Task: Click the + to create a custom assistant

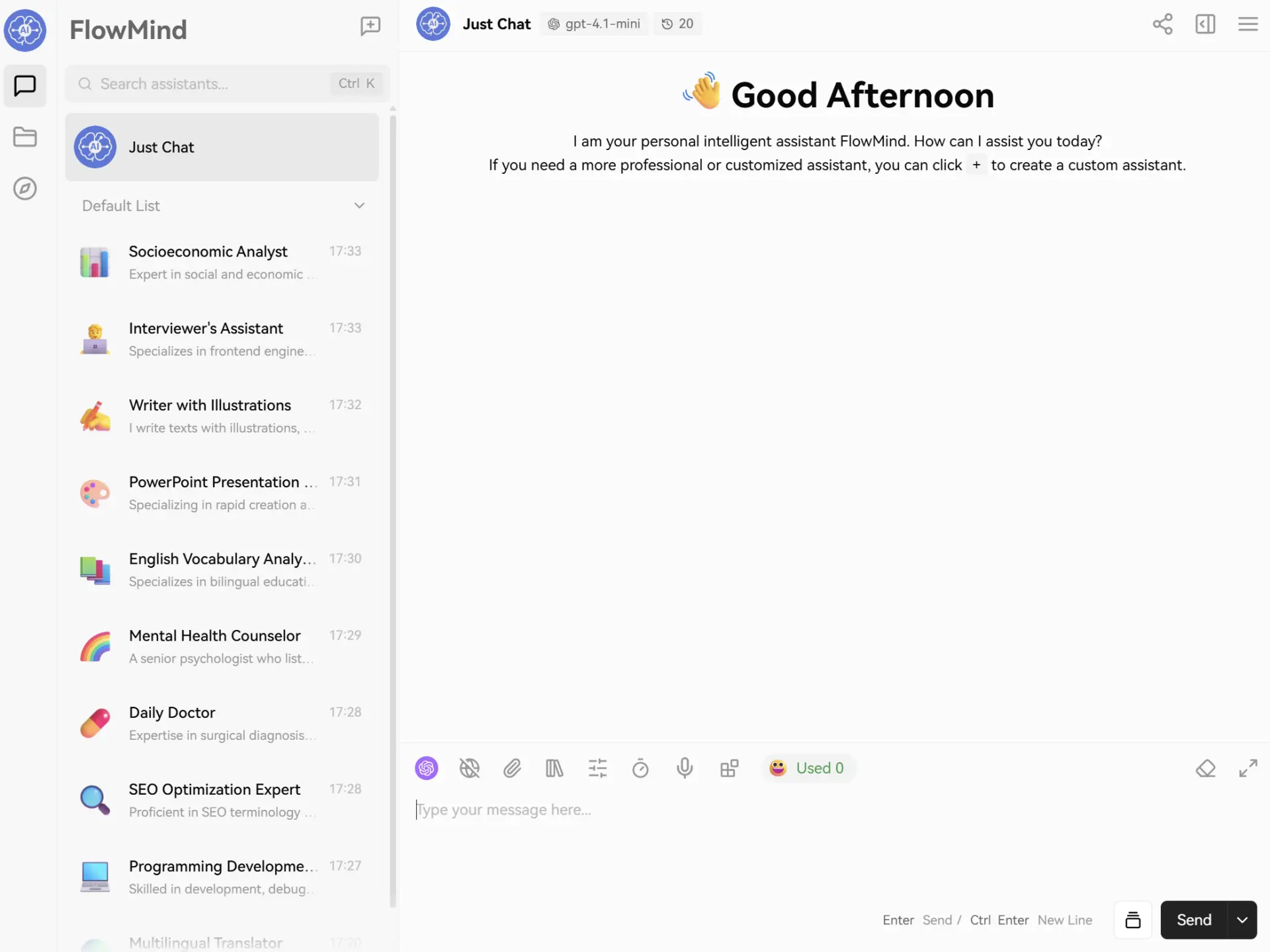Action: click(976, 165)
